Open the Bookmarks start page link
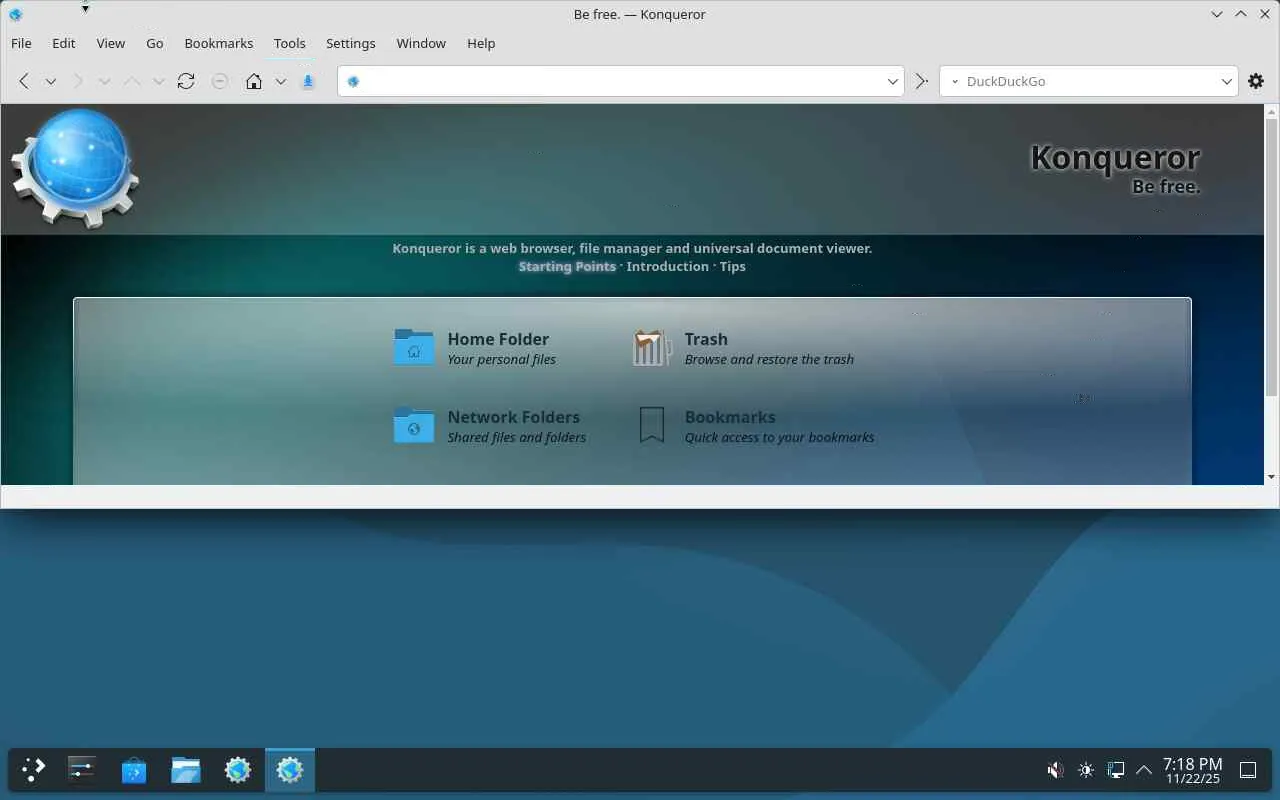 coord(730,417)
